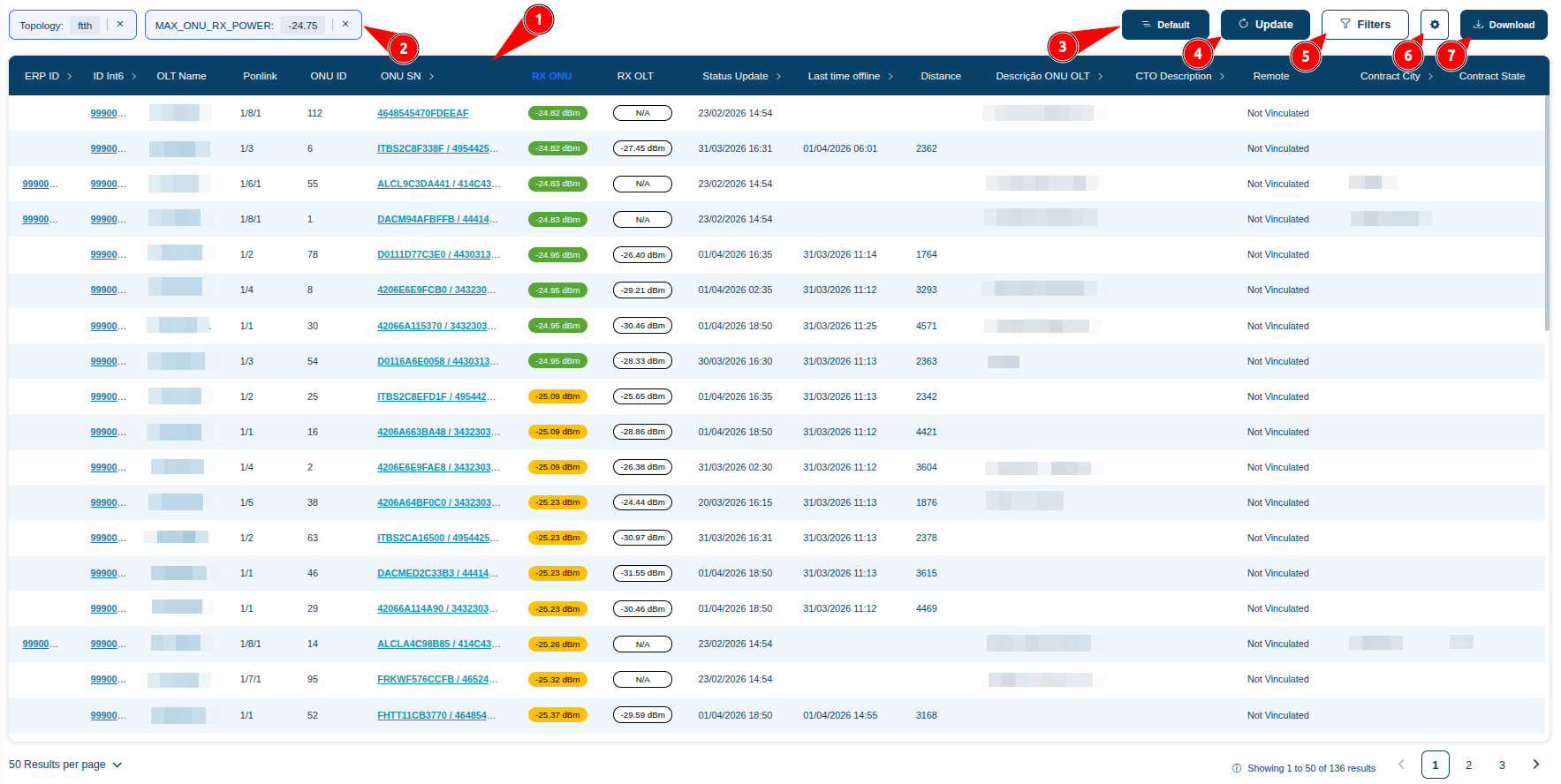1561x784 pixels.
Task: Expand the ID Int6 column chevron
Action: (x=134, y=77)
